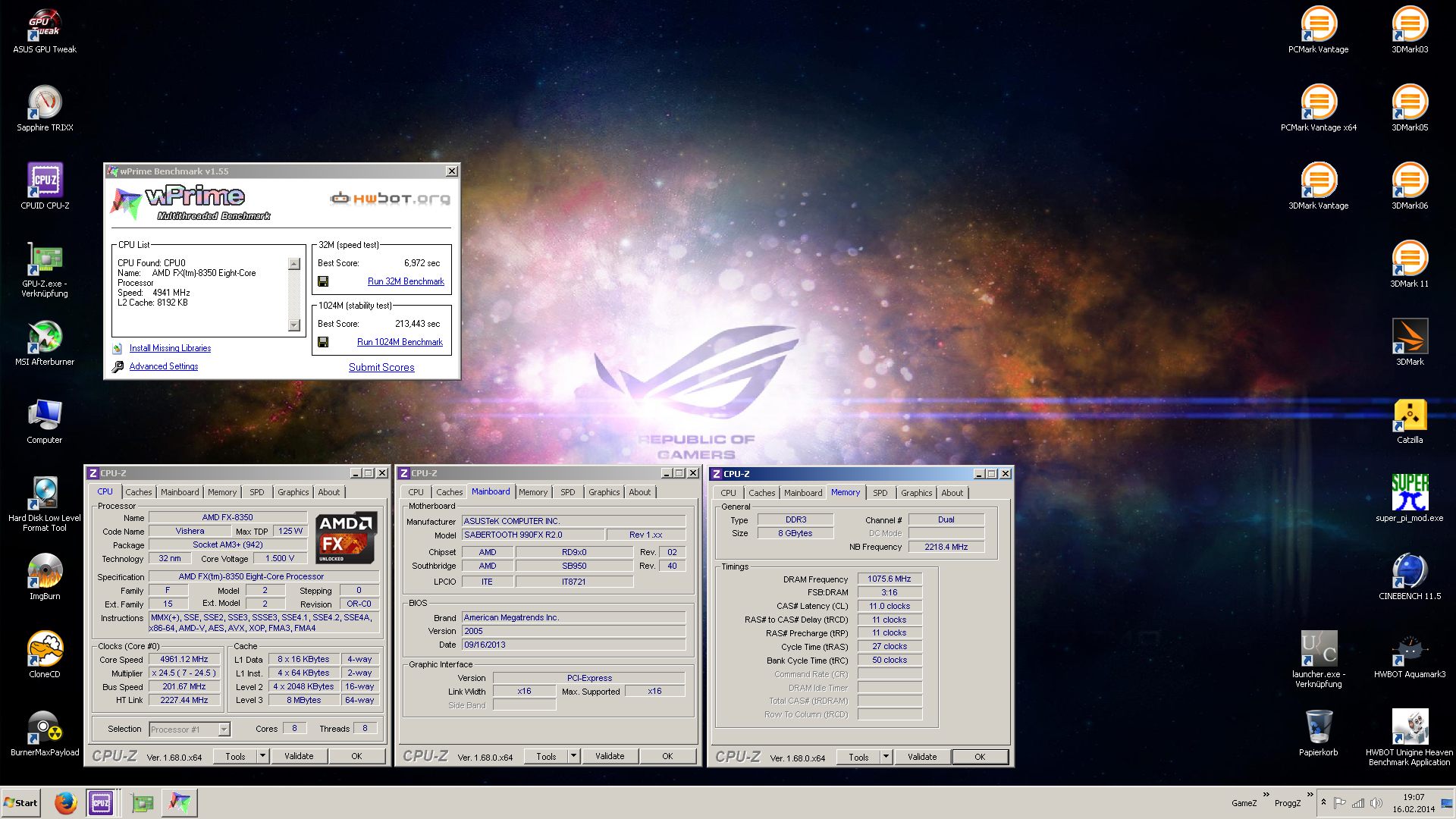The image size is (1456, 819).
Task: Open Computer desktop icon
Action: 45,421
